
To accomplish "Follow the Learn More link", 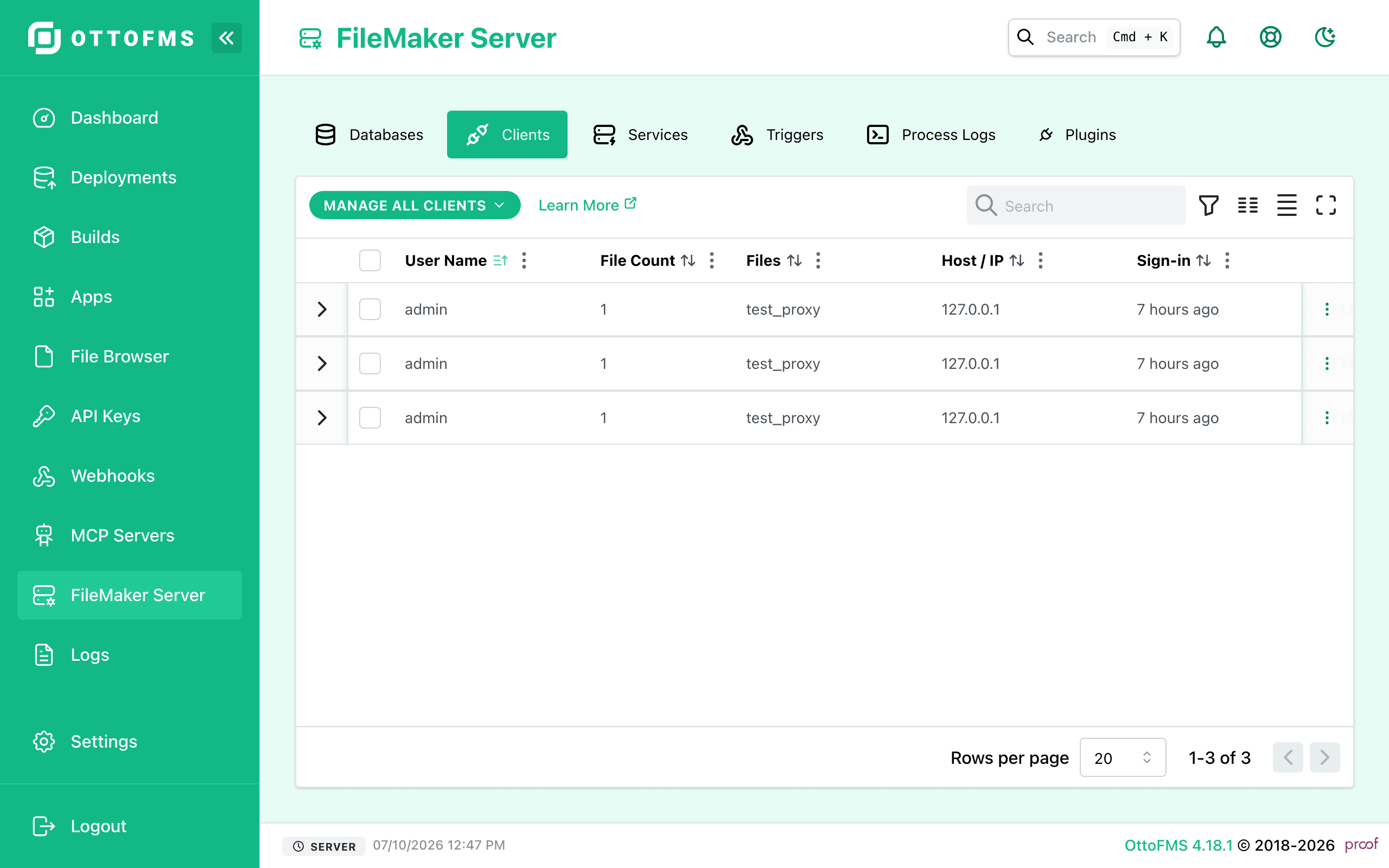I will [587, 205].
